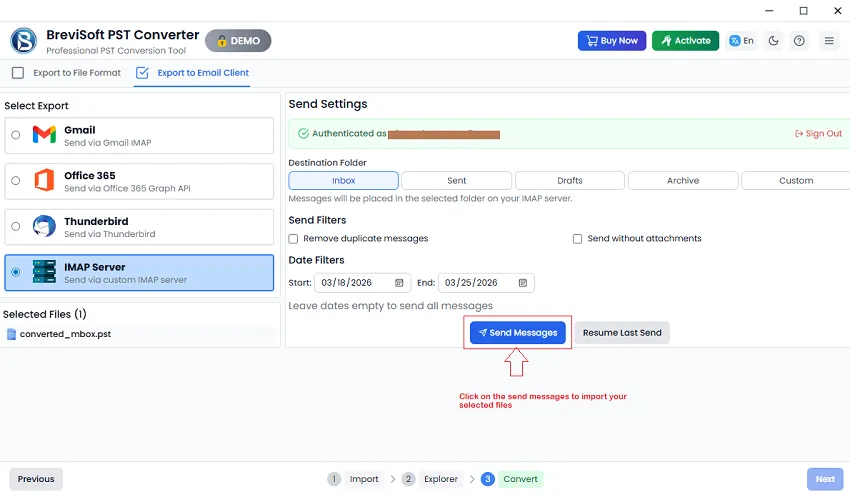Open the help question mark icon
The image size is (850, 497).
(799, 41)
